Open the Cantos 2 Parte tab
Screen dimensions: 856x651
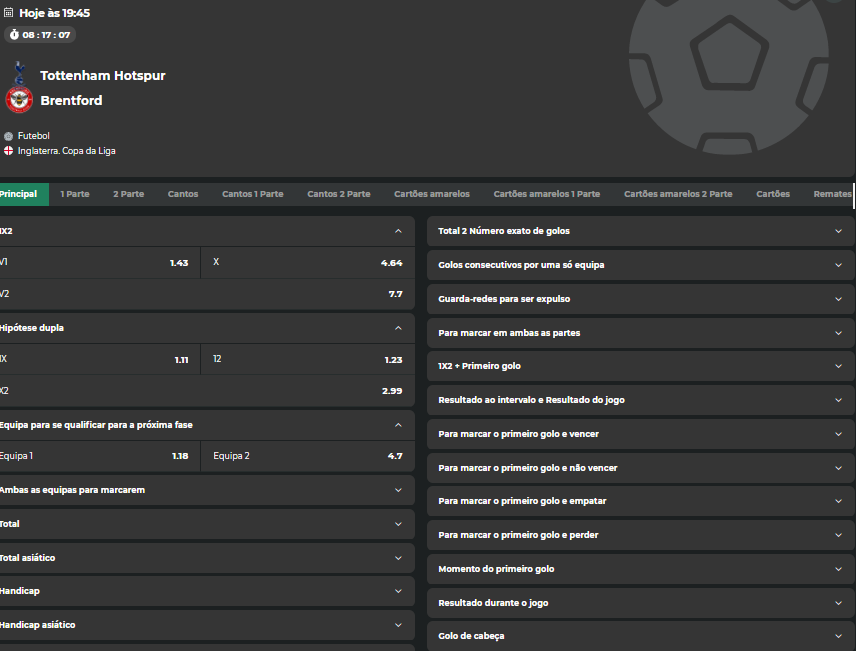[x=338, y=194]
